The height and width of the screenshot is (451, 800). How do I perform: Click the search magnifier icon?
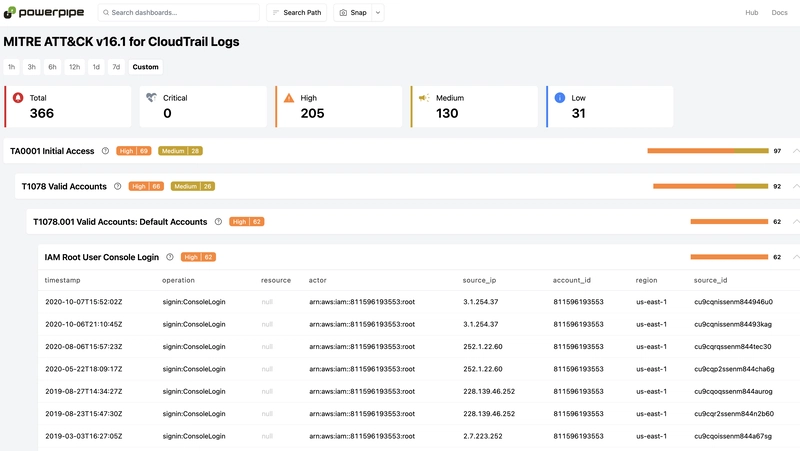click(106, 13)
